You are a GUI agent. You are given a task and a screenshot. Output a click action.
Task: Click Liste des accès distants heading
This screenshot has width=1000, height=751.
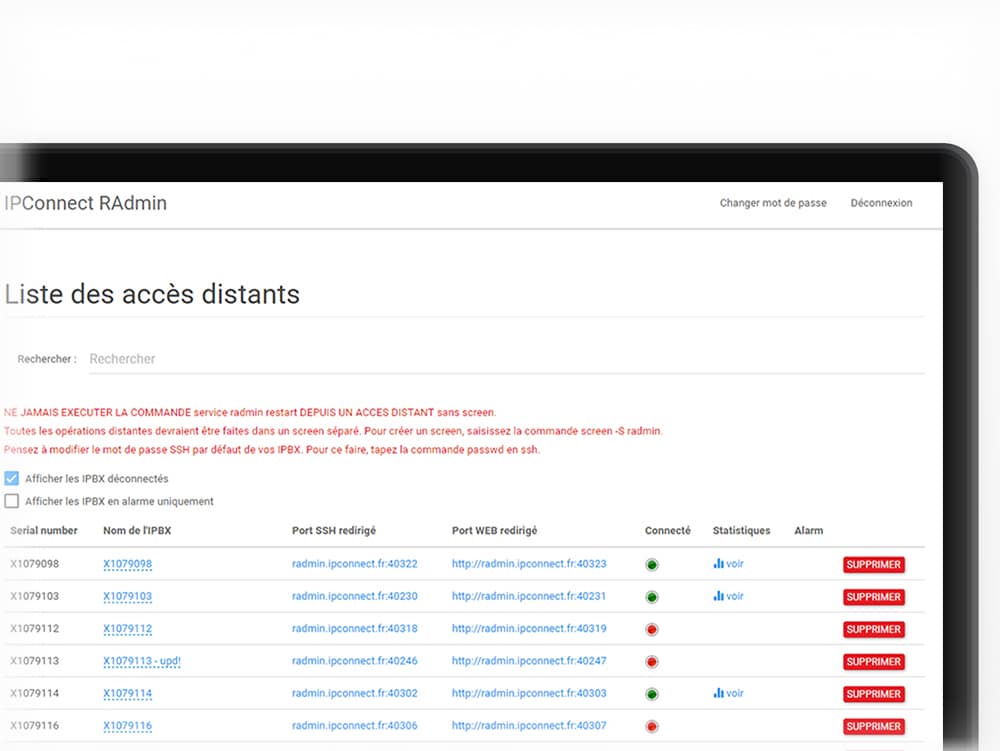pos(152,294)
